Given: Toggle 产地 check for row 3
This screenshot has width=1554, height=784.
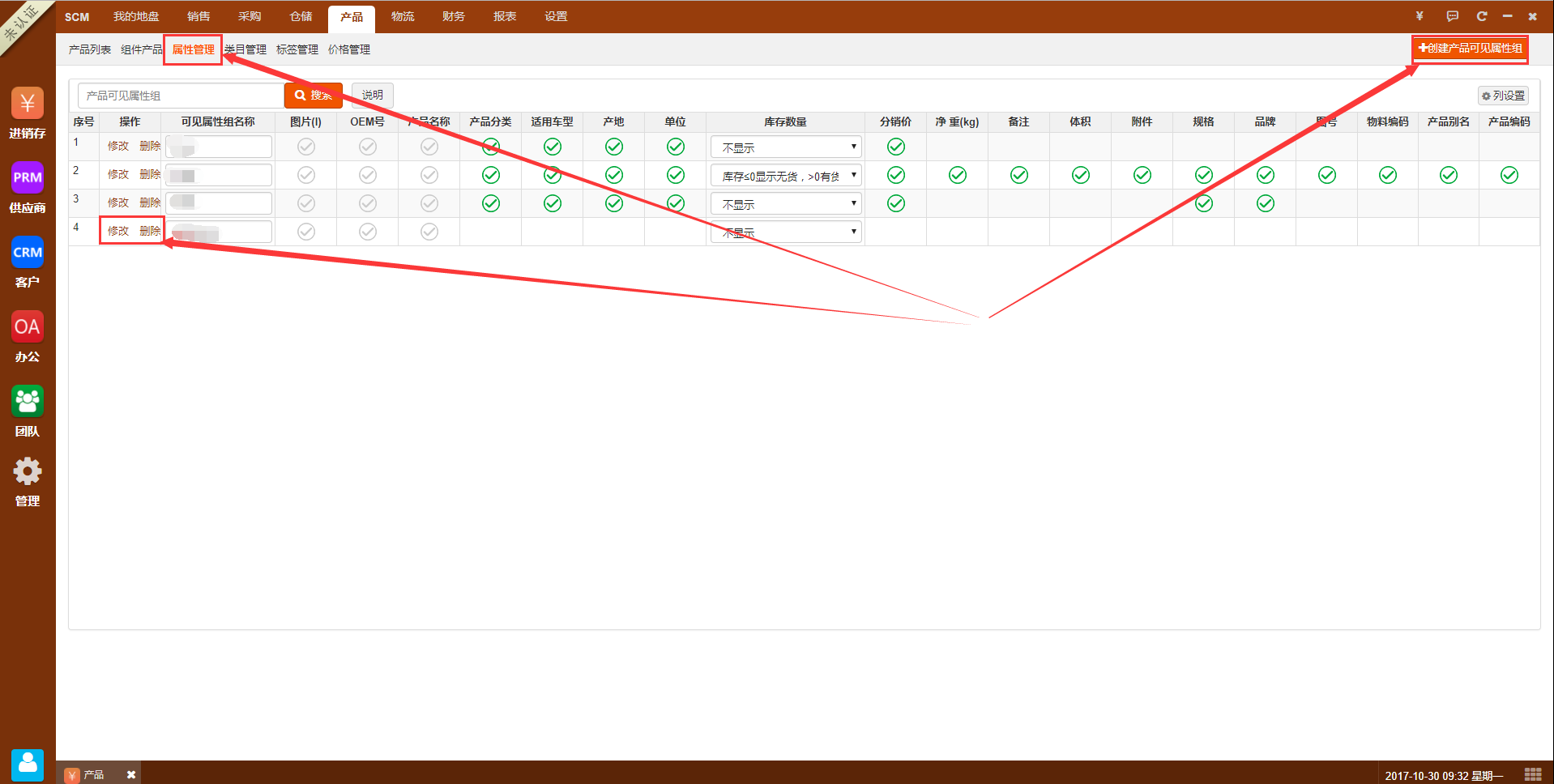Looking at the screenshot, I should point(614,203).
